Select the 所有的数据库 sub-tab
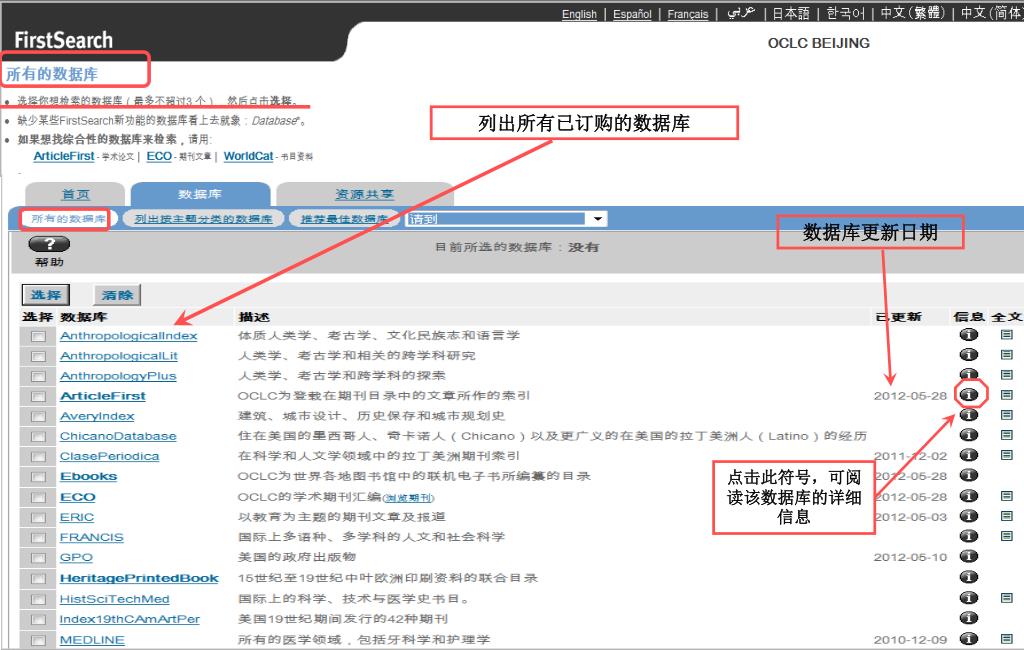This screenshot has height=650, width=1024. click(68, 219)
